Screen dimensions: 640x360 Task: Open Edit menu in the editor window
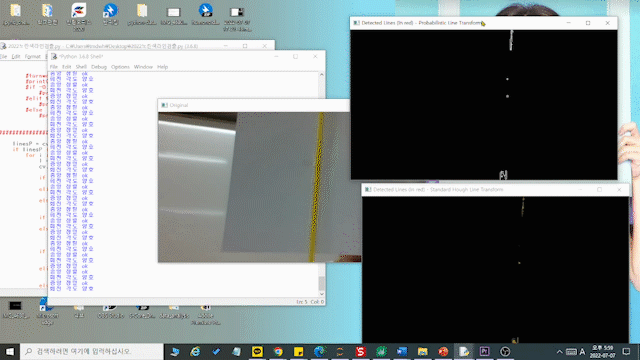click(x=16, y=56)
